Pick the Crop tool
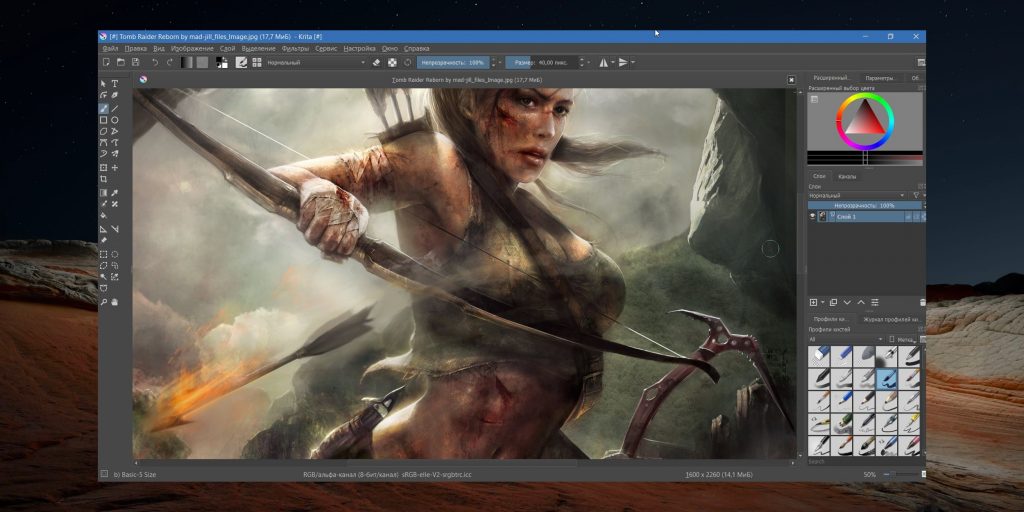 [x=104, y=180]
